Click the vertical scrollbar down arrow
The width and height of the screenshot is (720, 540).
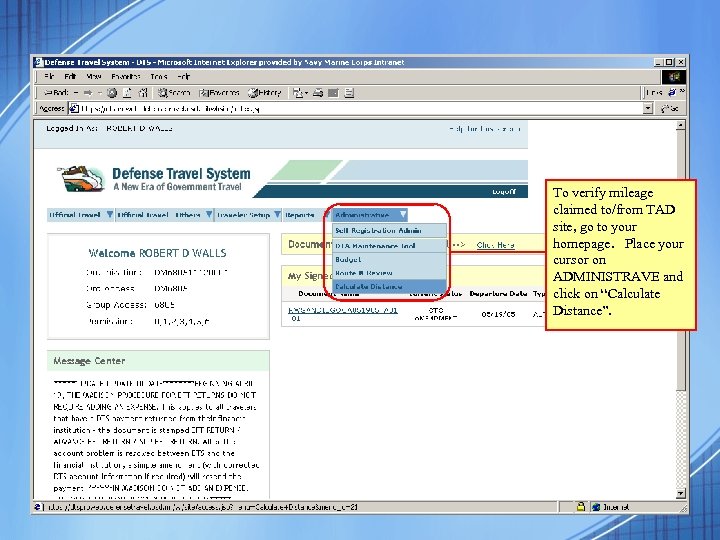pyautogui.click(x=680, y=494)
